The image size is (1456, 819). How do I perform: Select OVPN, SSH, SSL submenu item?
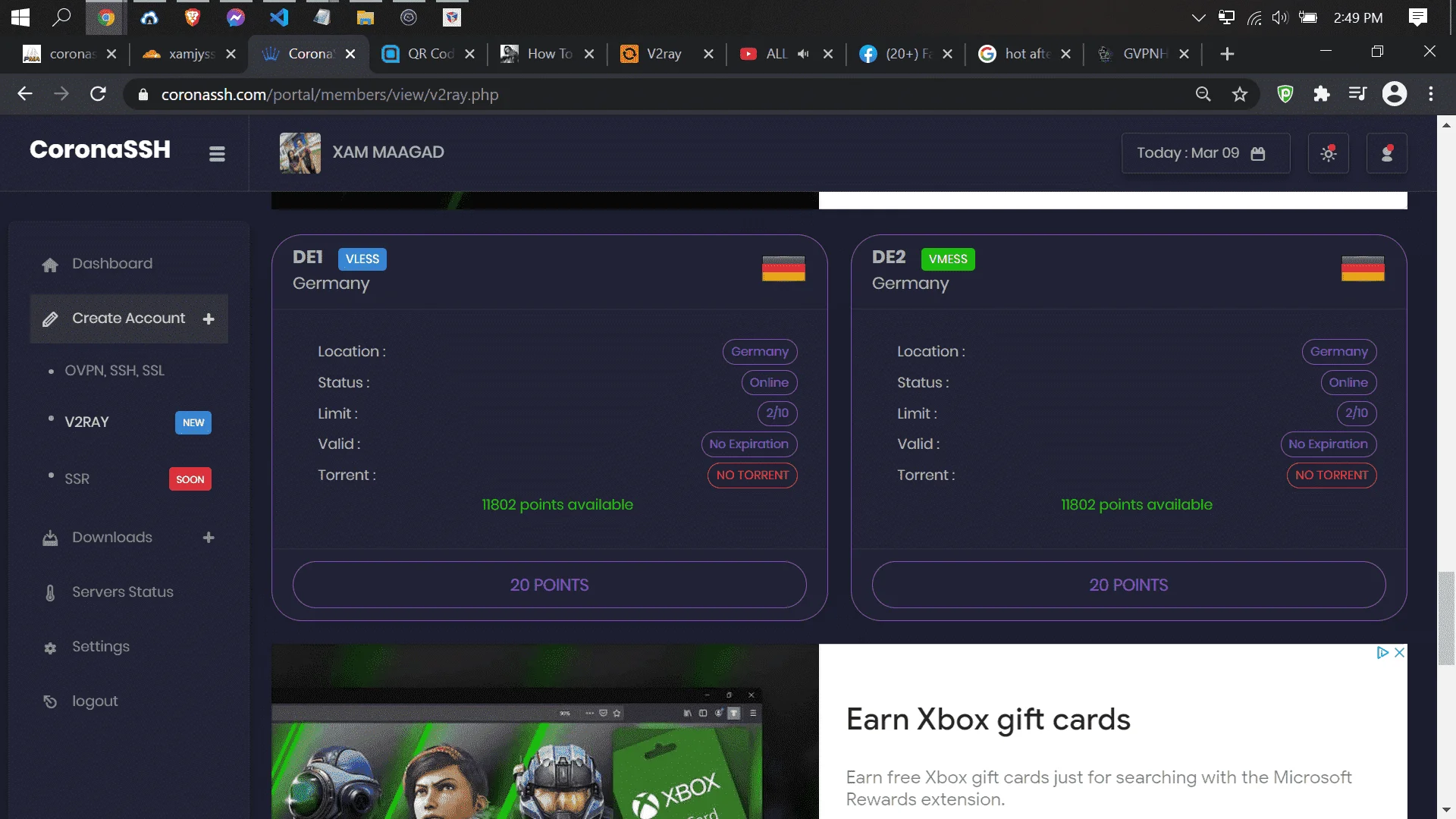[115, 371]
